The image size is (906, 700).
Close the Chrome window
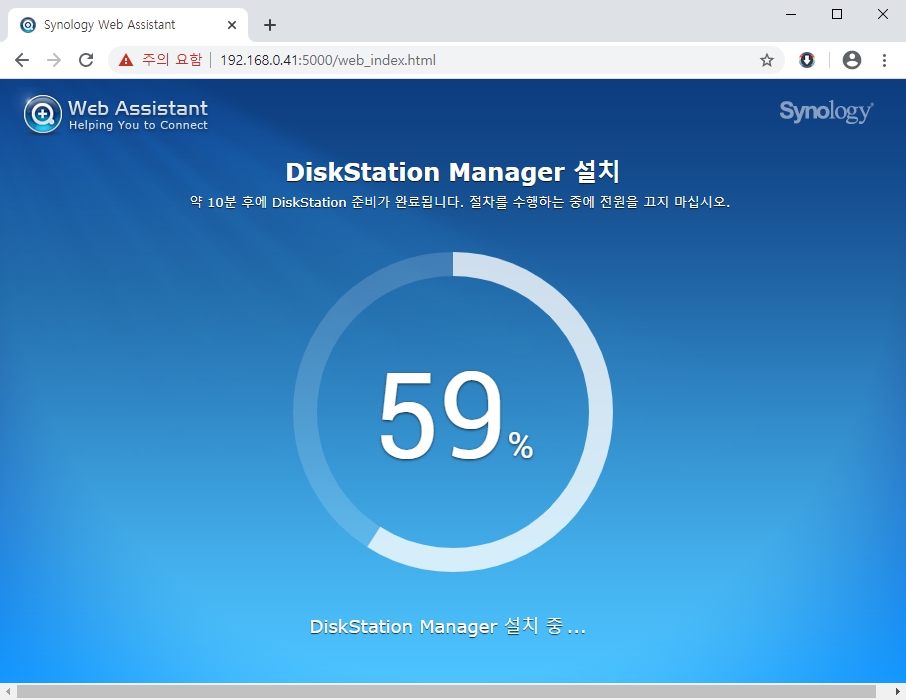coord(882,14)
